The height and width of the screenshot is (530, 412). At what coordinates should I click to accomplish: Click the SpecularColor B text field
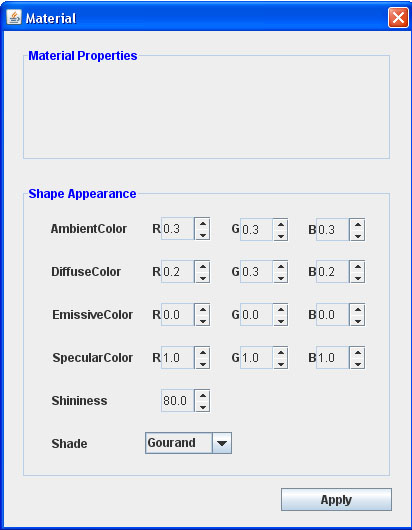pos(333,358)
